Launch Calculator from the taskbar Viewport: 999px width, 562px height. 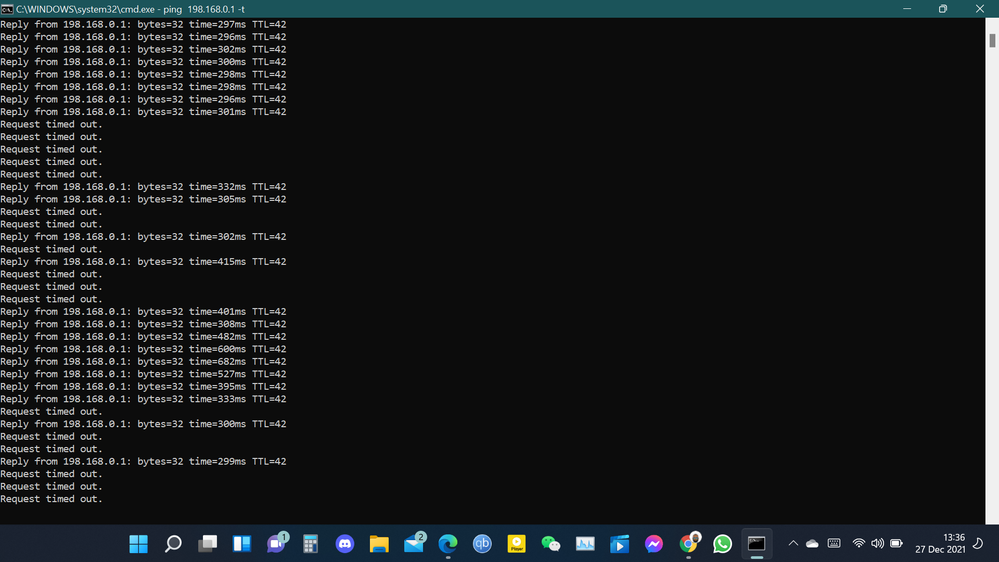(310, 544)
